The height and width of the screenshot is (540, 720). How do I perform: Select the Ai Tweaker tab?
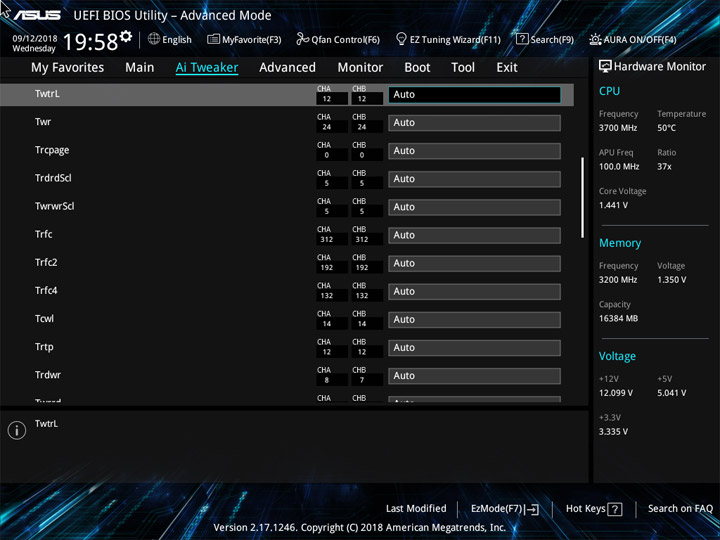pos(207,68)
